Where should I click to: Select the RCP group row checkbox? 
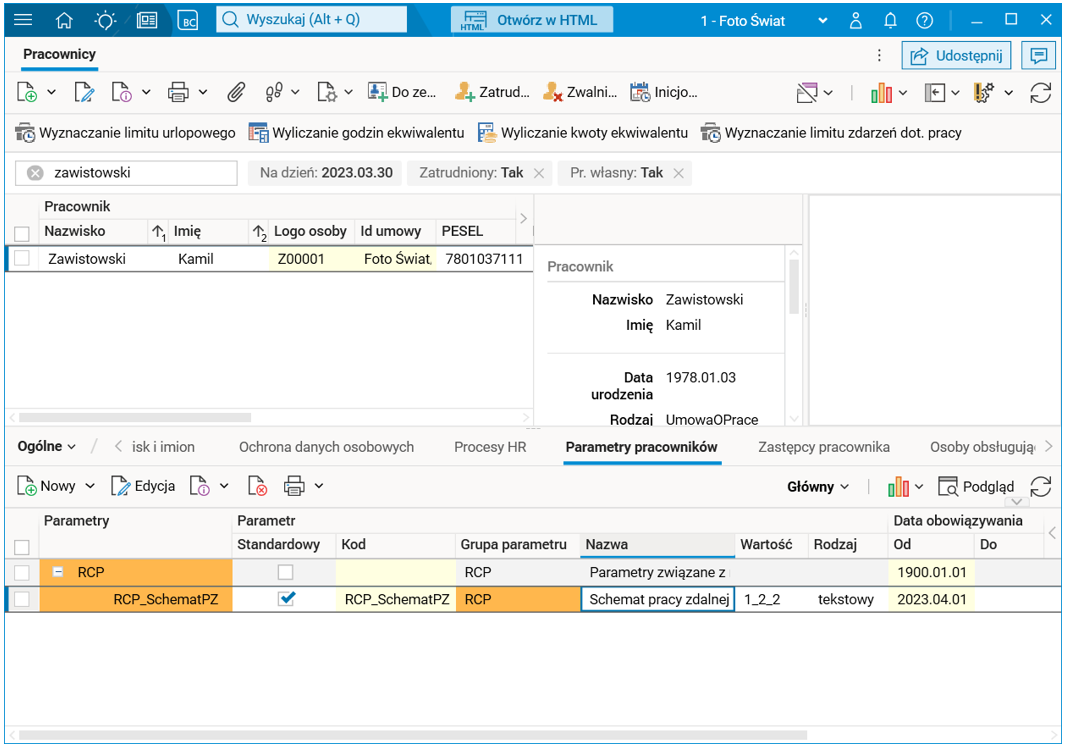pos(22,572)
